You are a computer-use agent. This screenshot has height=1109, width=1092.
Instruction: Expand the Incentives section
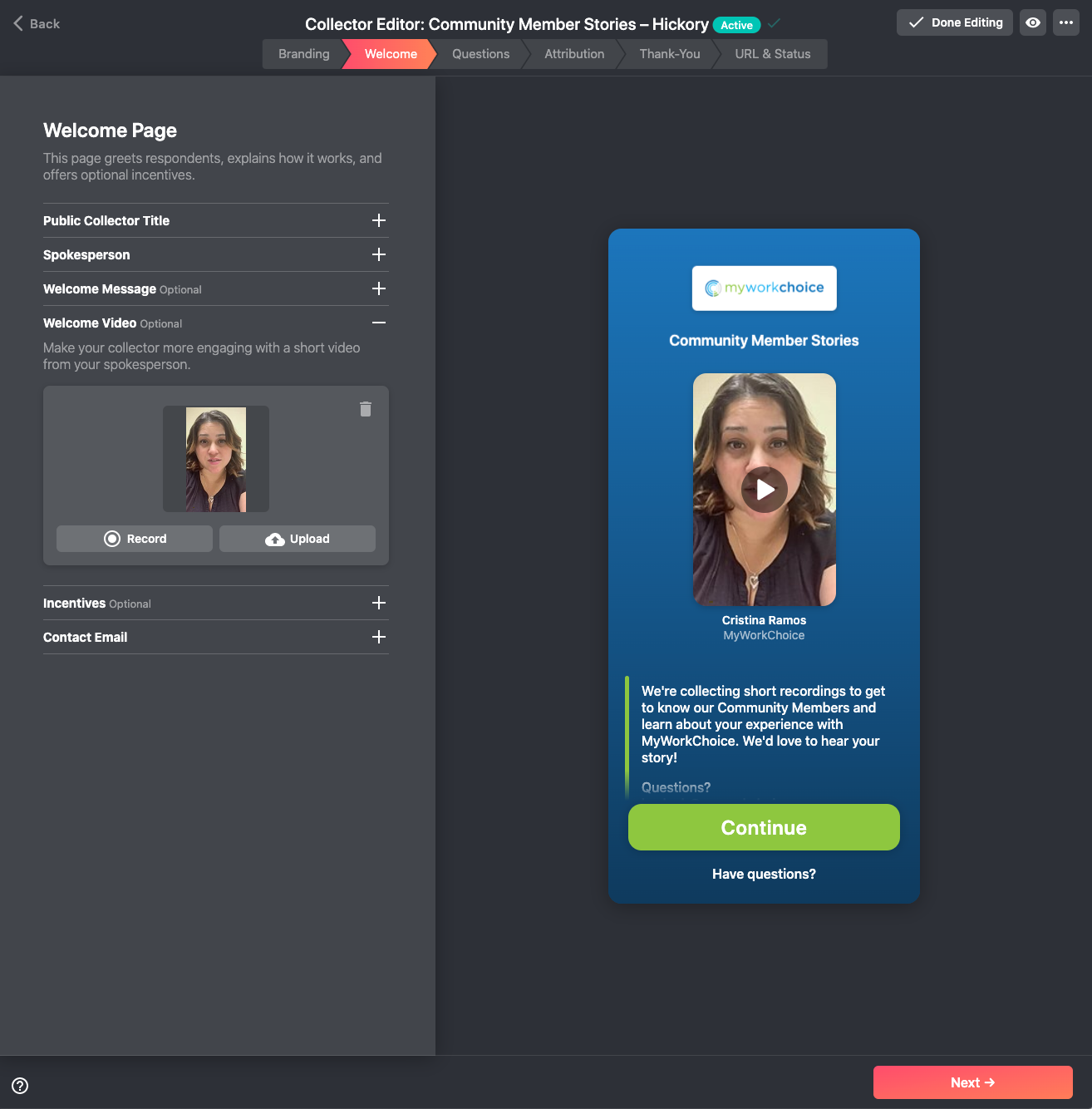point(379,603)
